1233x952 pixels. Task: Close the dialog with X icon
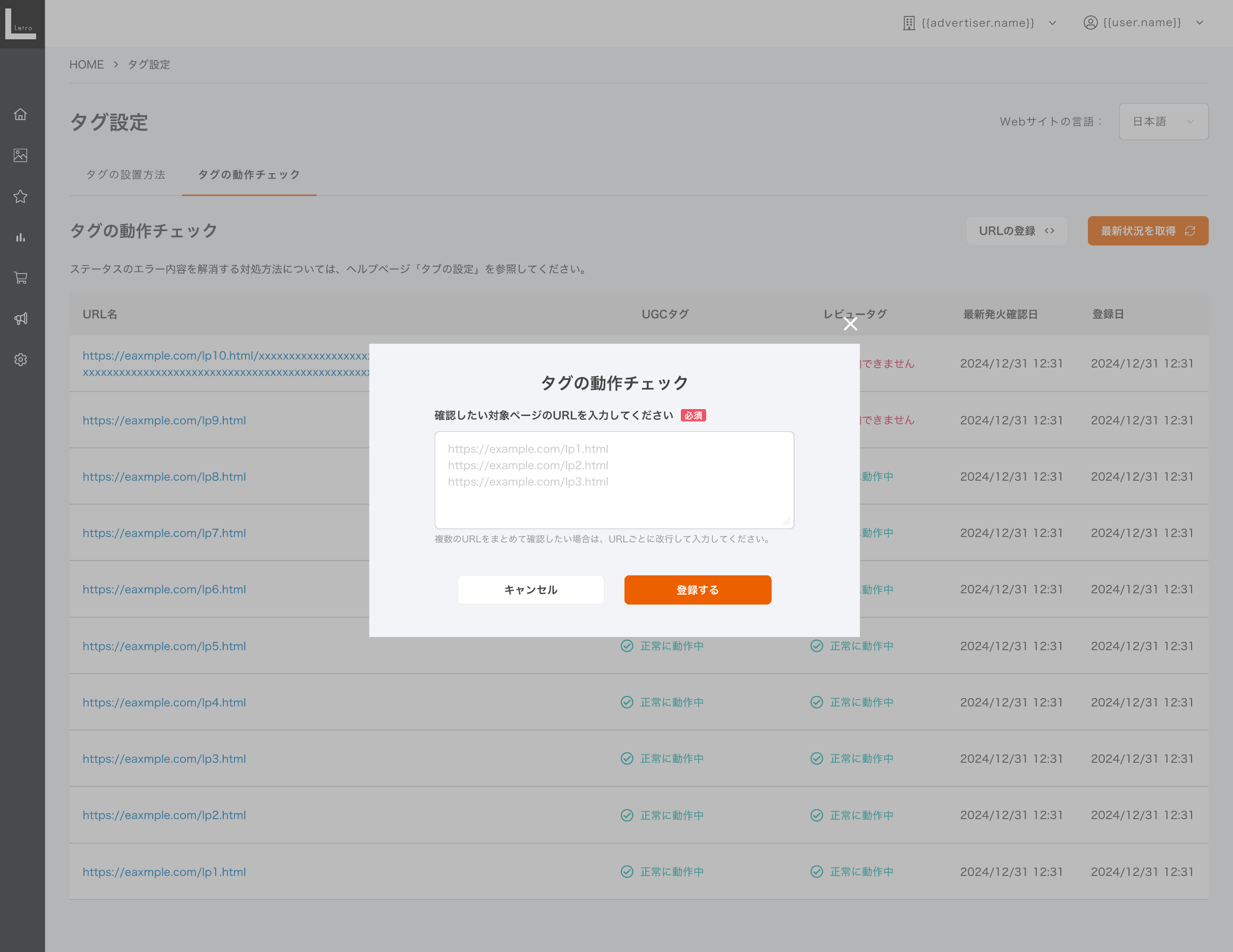pos(850,324)
